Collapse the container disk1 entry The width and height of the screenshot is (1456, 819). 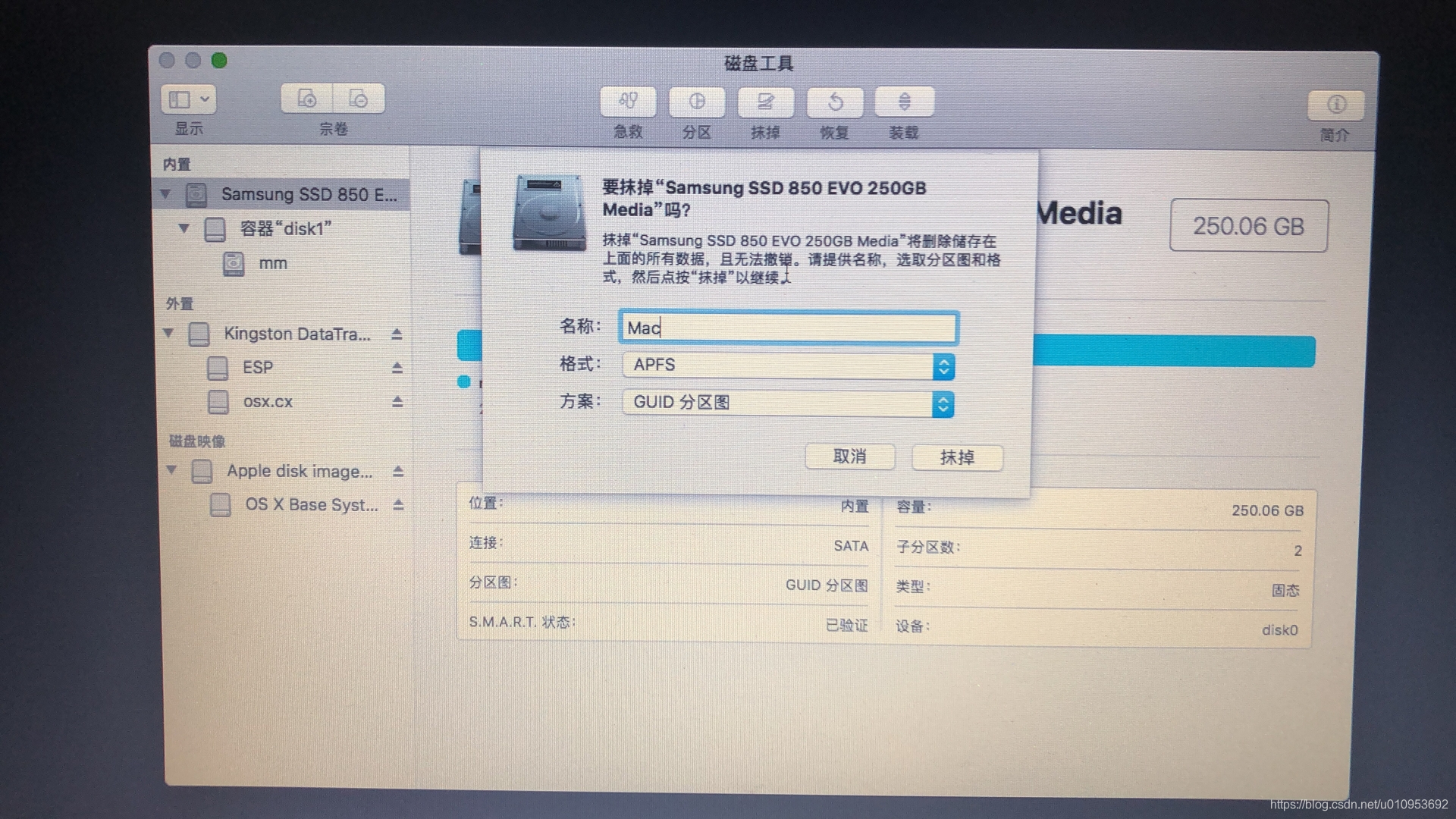[x=184, y=228]
